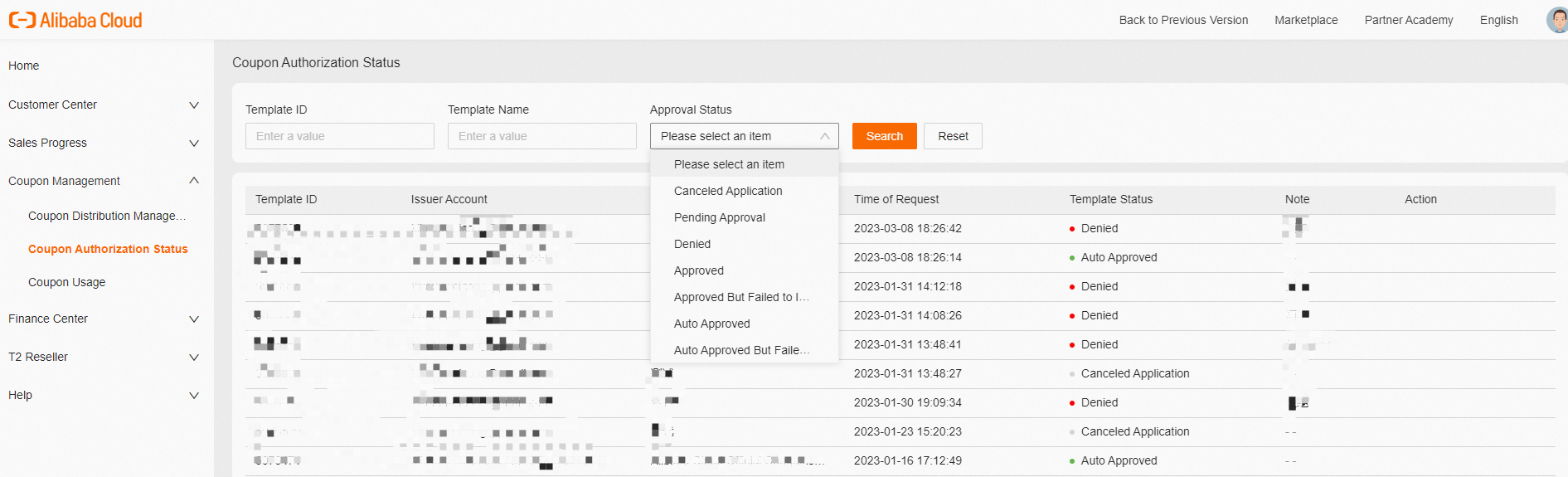Open the Marketplace link

1306,20
